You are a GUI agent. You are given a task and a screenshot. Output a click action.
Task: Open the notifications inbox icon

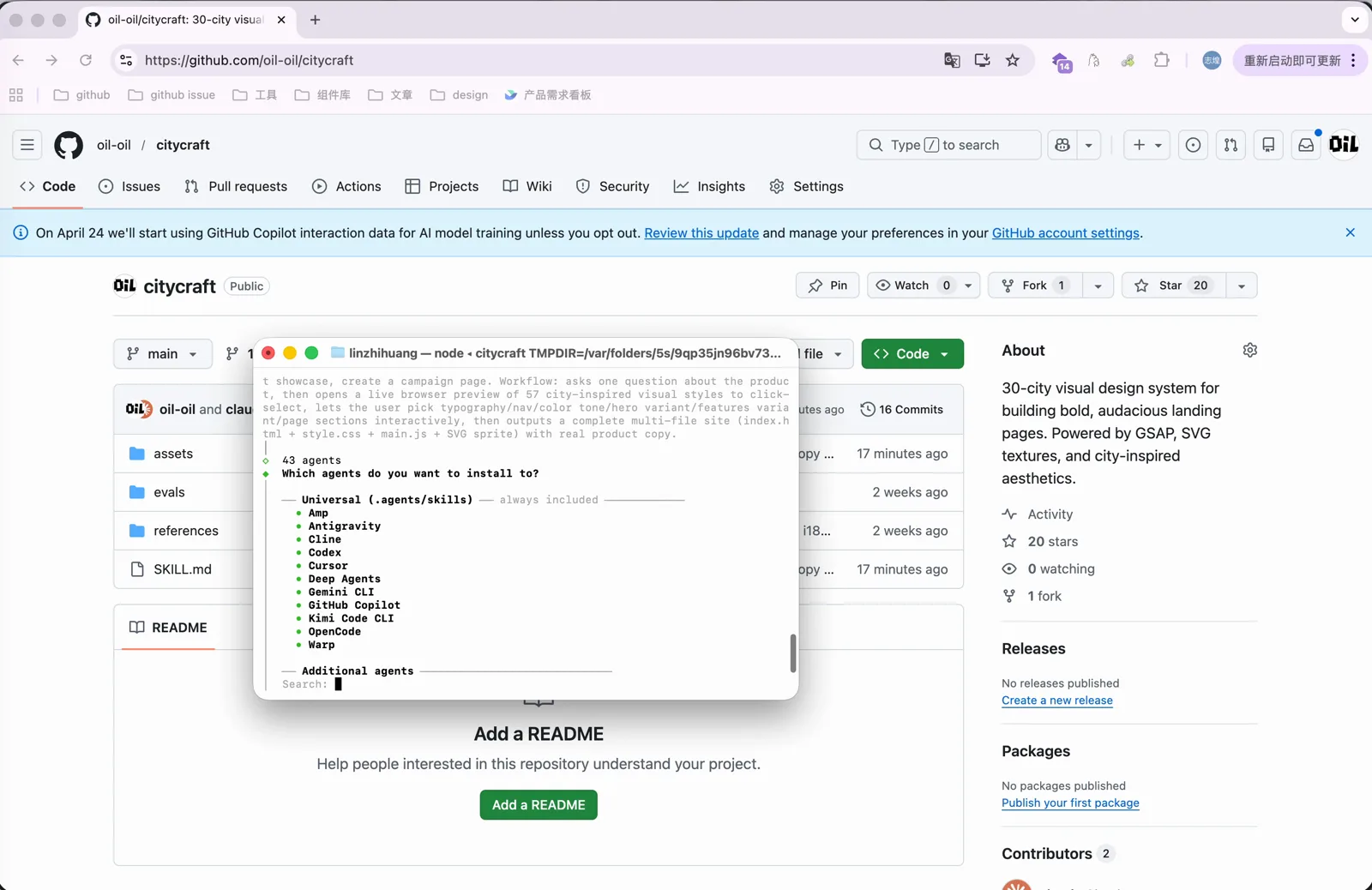tap(1306, 145)
